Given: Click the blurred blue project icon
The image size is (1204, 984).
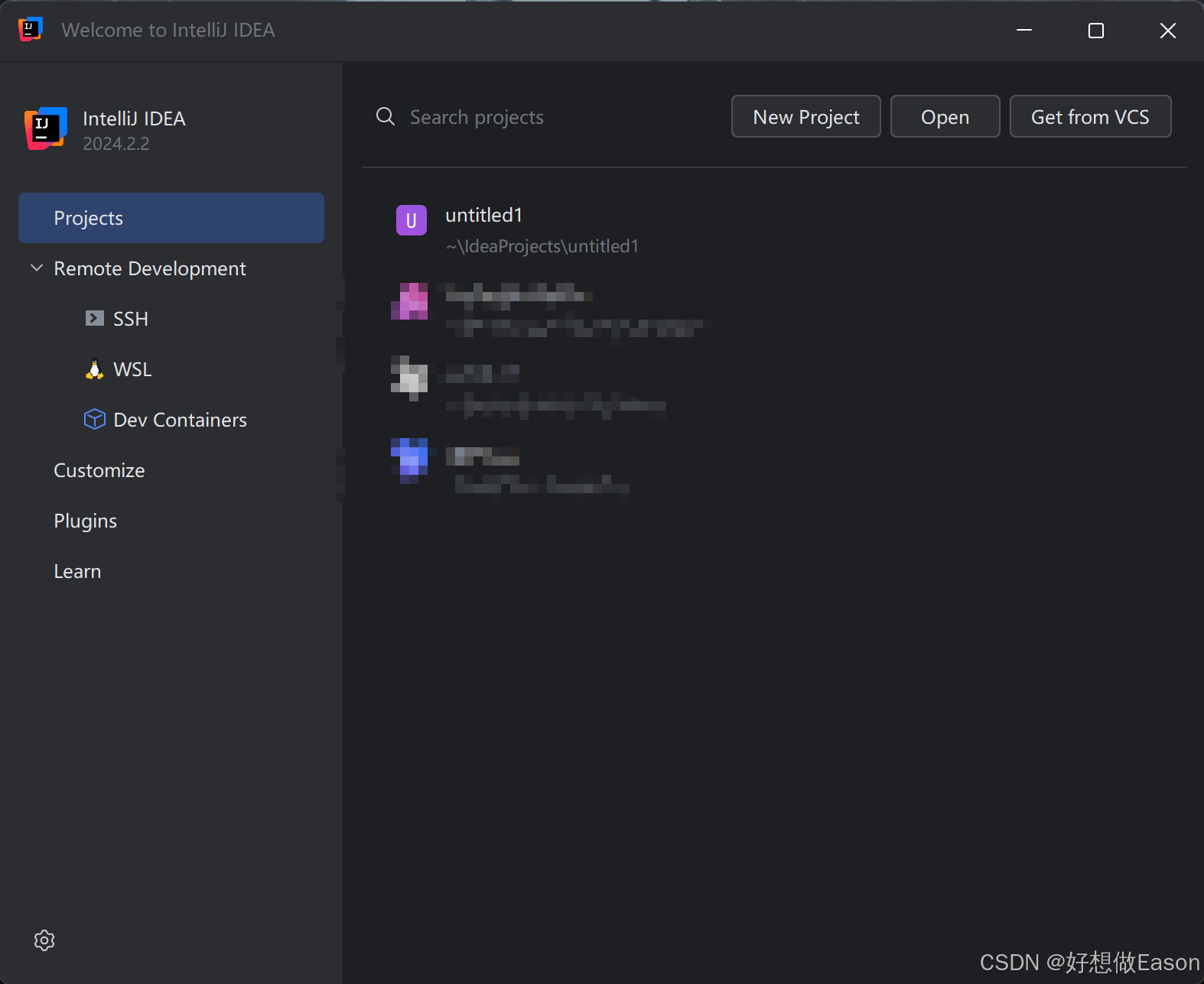Looking at the screenshot, I should click(410, 460).
